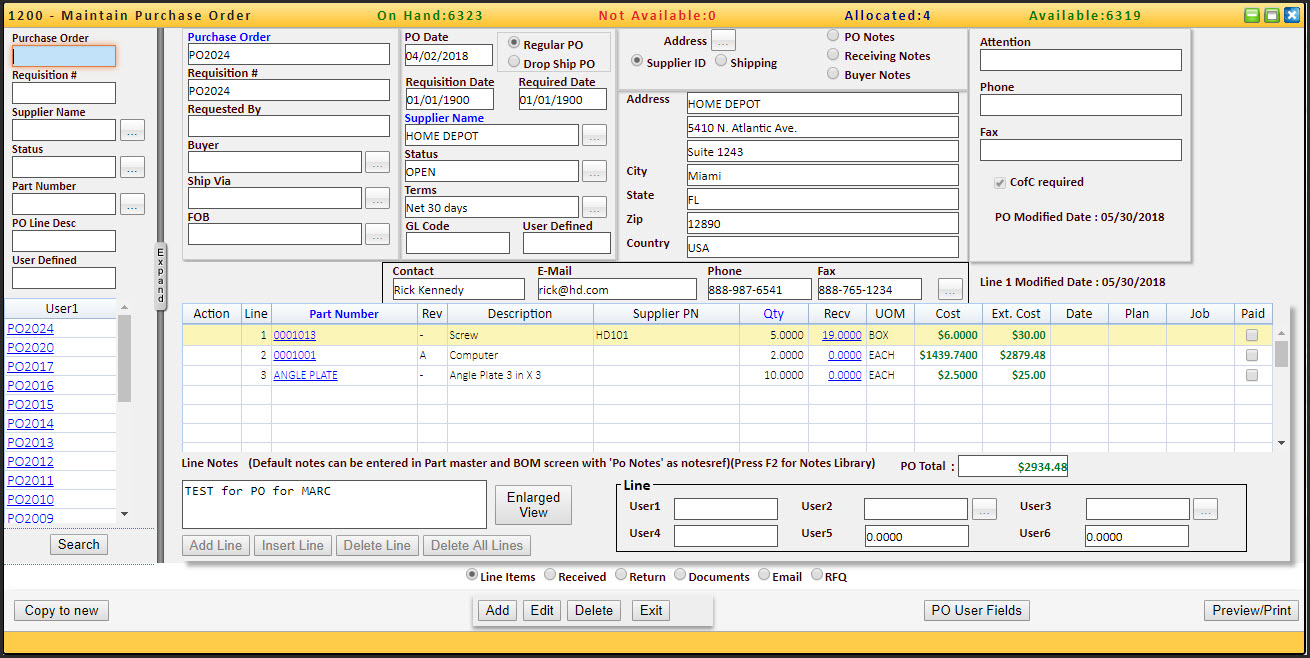
Task: Switch to Line Items view
Action: [472, 575]
